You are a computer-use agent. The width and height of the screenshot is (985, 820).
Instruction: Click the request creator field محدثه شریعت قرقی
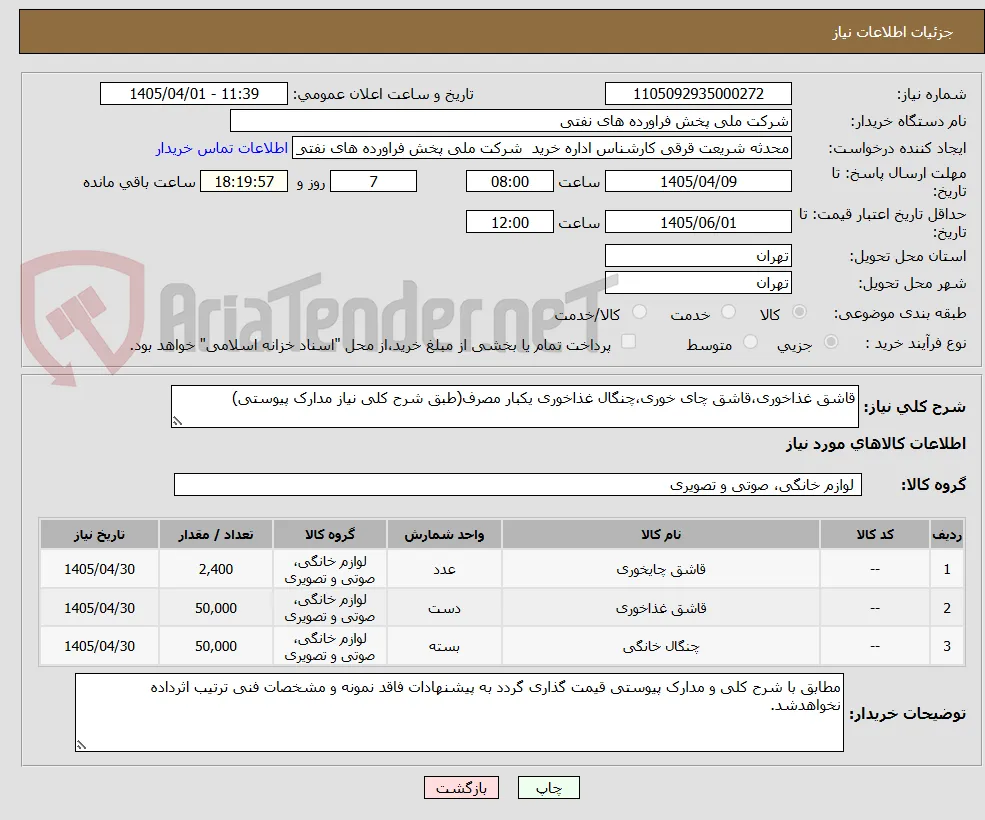point(542,148)
